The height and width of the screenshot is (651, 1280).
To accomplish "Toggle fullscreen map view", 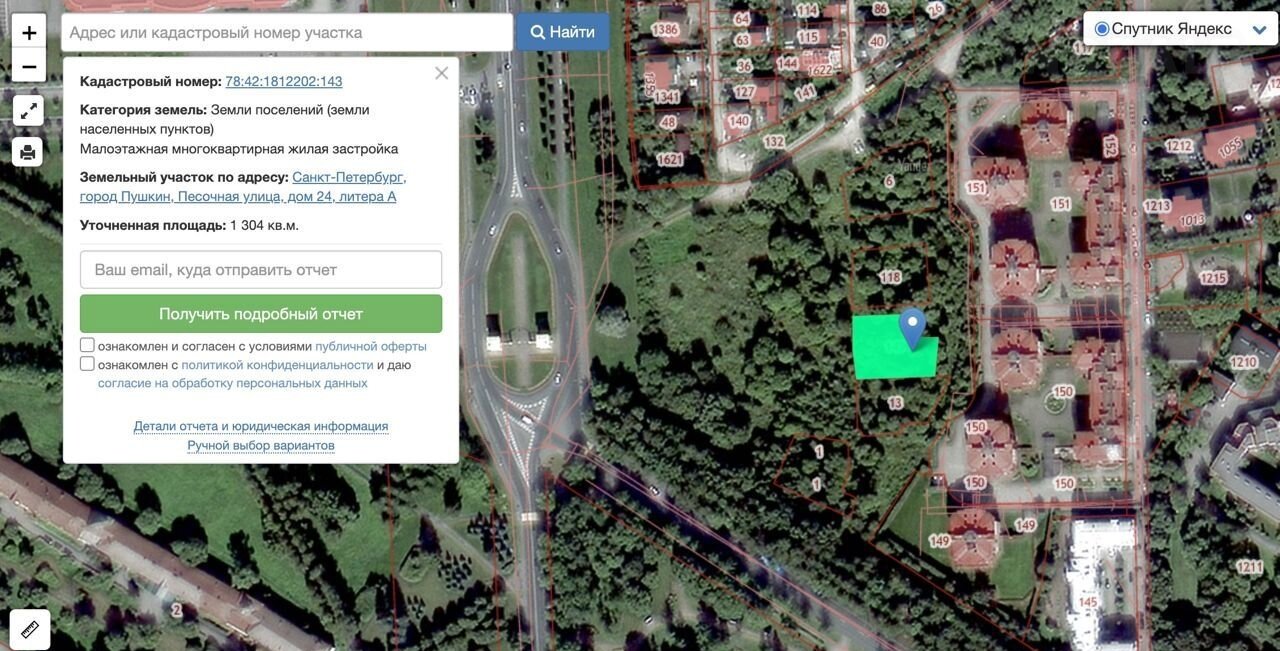I will click(x=28, y=110).
